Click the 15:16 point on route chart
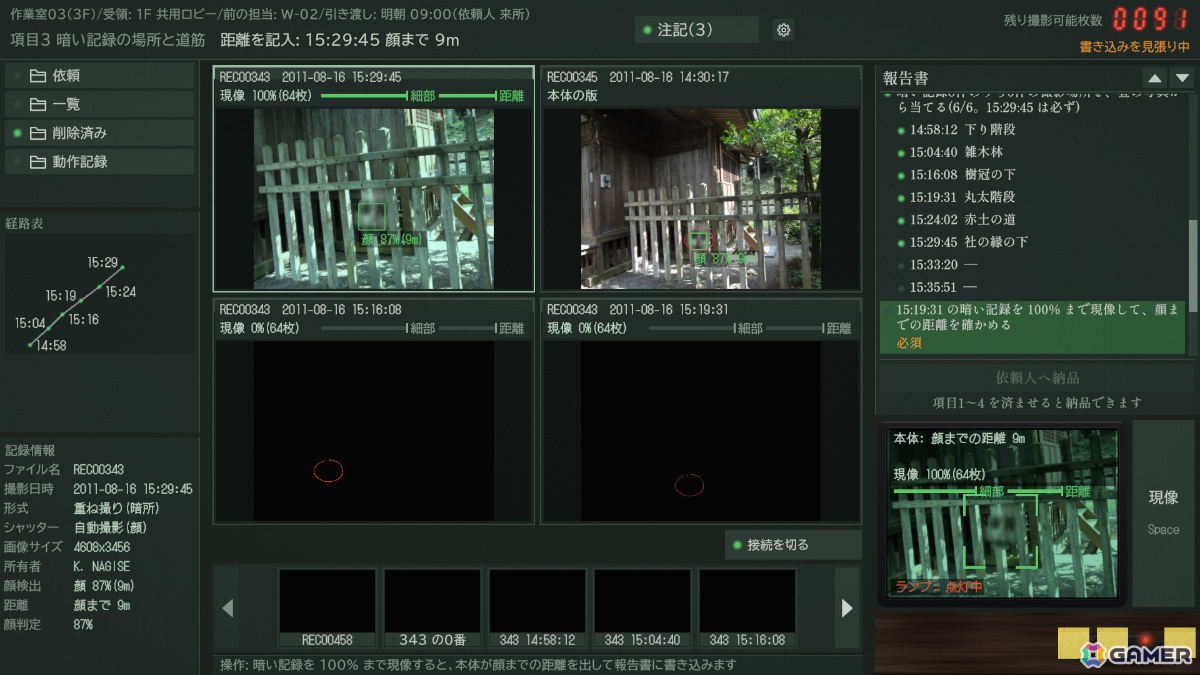 (62, 315)
